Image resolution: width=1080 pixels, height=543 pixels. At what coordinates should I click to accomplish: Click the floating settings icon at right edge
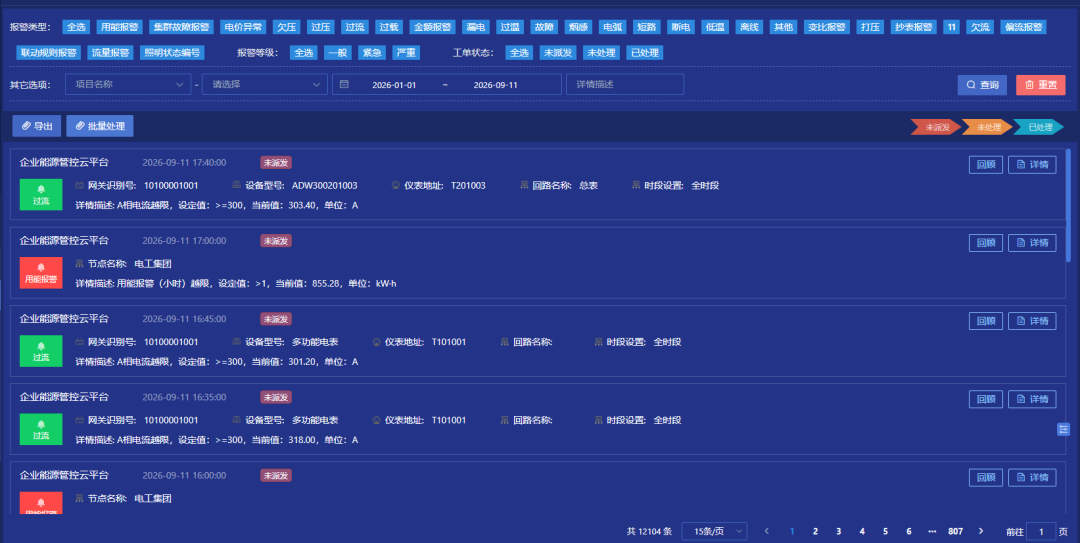(1063, 429)
